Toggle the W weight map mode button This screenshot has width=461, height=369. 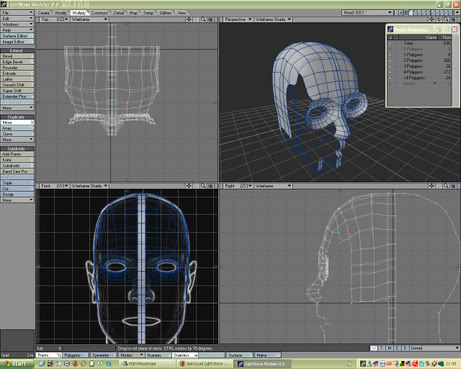tap(374, 348)
